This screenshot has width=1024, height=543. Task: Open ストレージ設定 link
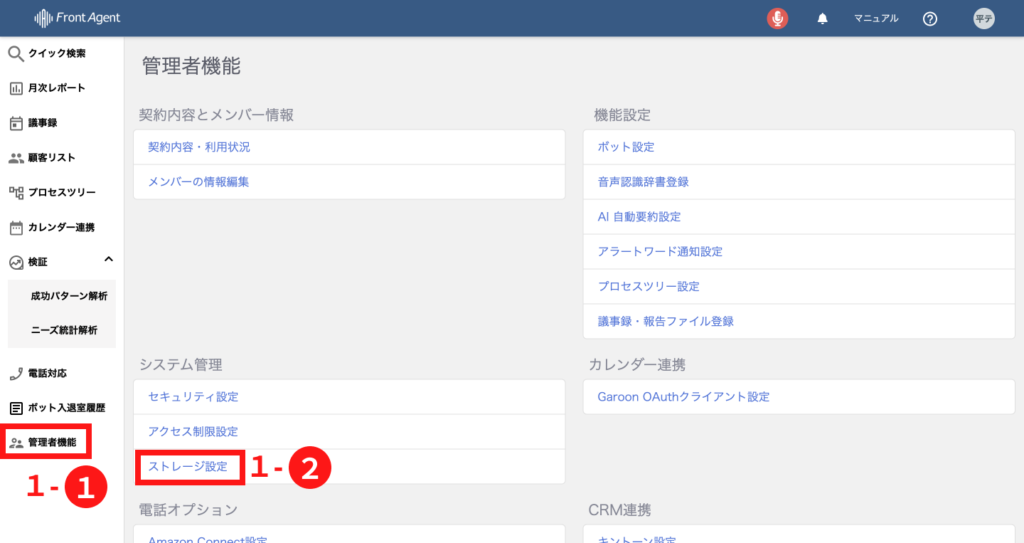(188, 467)
